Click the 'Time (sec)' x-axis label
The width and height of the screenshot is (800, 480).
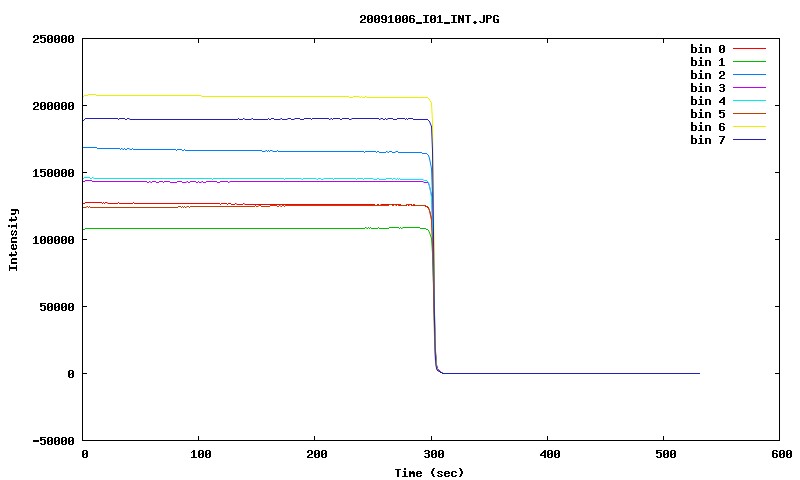(429, 473)
